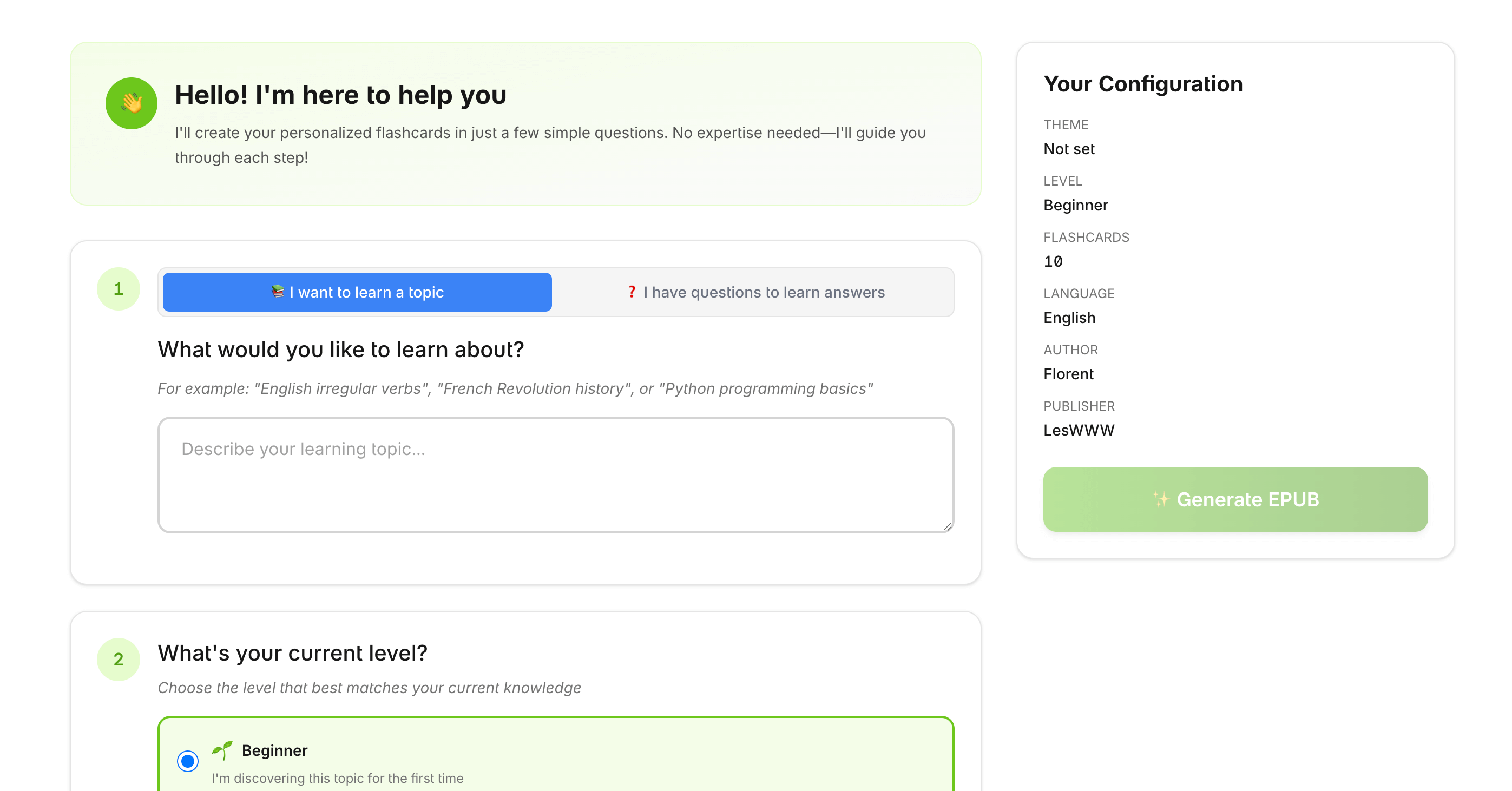The height and width of the screenshot is (791, 1512).
Task: Click the textarea resize handle
Action: (948, 527)
